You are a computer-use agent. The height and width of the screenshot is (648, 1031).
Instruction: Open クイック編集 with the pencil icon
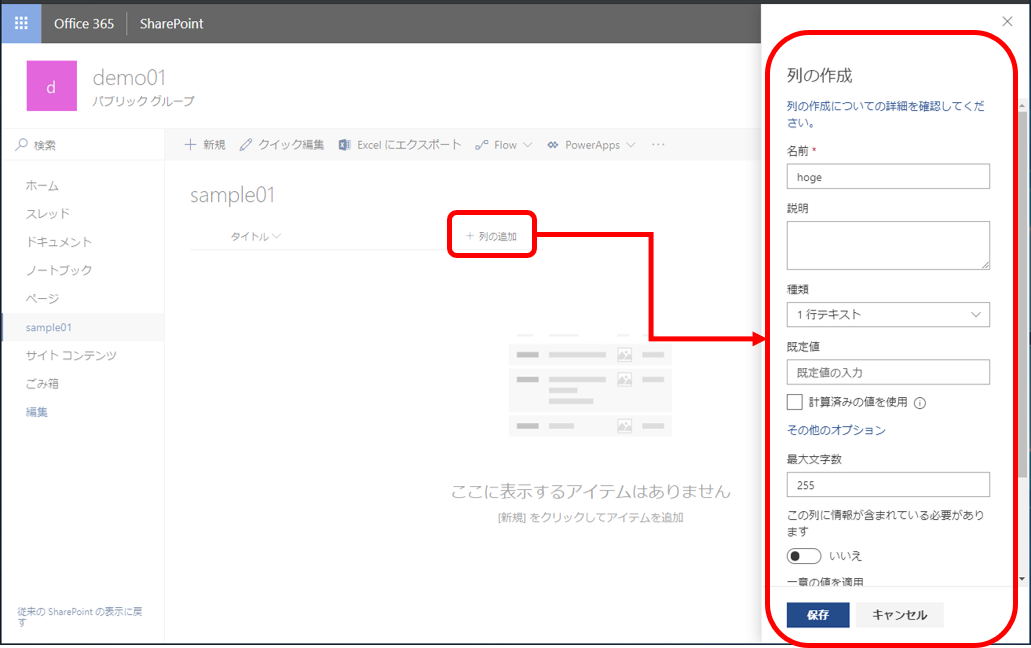coord(245,144)
